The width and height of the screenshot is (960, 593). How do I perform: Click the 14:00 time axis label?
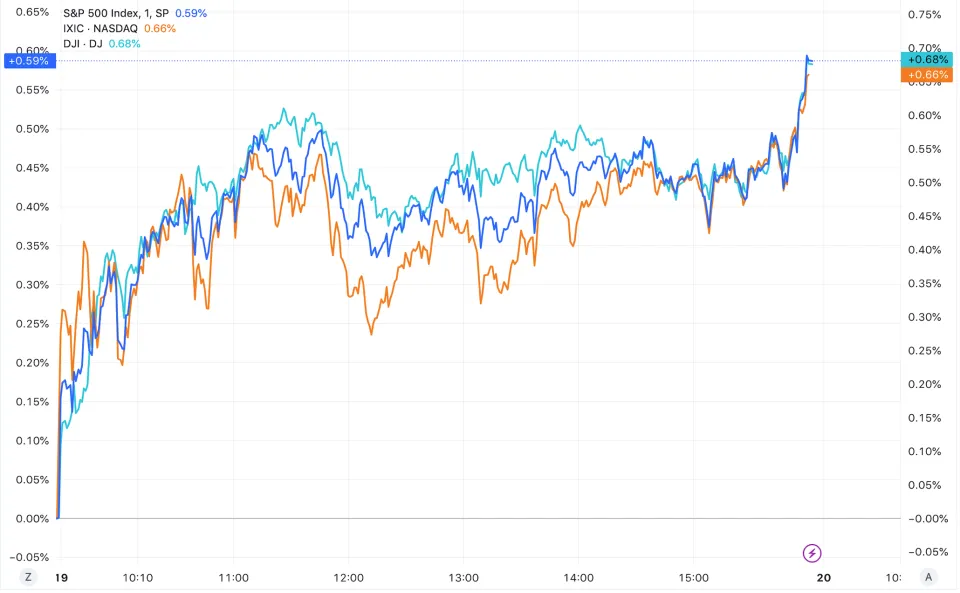[x=578, y=577]
